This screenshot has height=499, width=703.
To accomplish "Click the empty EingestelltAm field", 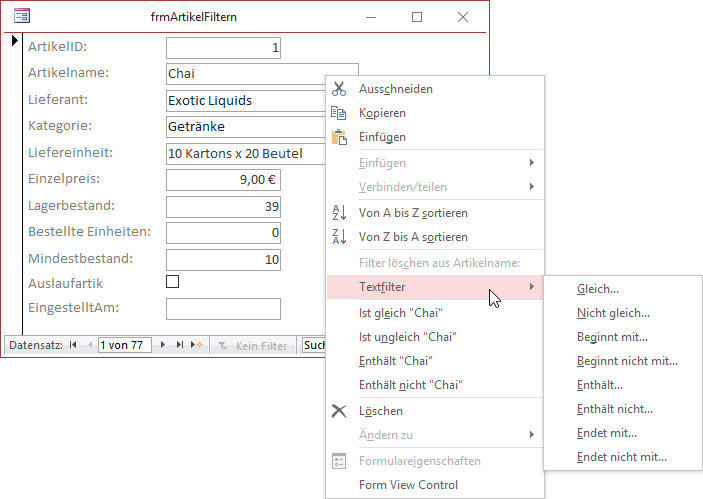I will point(223,309).
